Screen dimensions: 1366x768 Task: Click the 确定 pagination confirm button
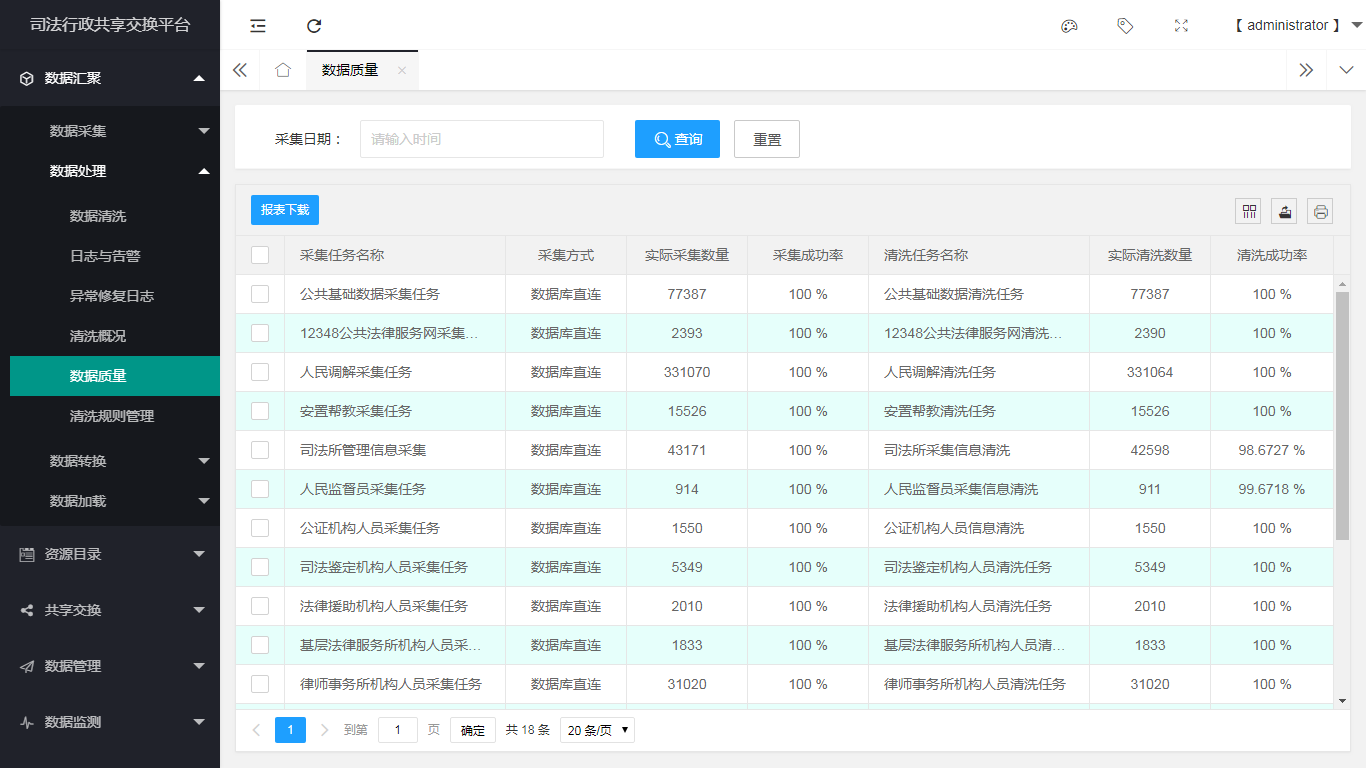(473, 730)
